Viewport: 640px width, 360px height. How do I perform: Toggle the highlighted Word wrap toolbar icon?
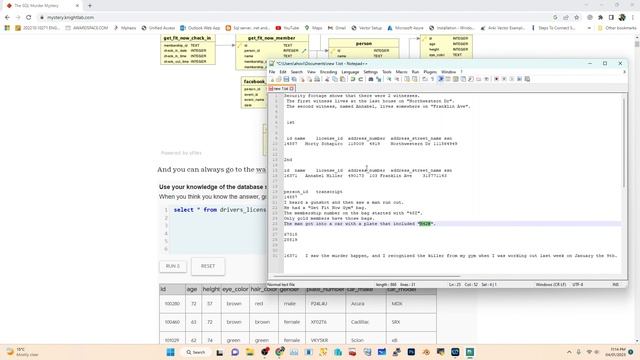pos(441,79)
